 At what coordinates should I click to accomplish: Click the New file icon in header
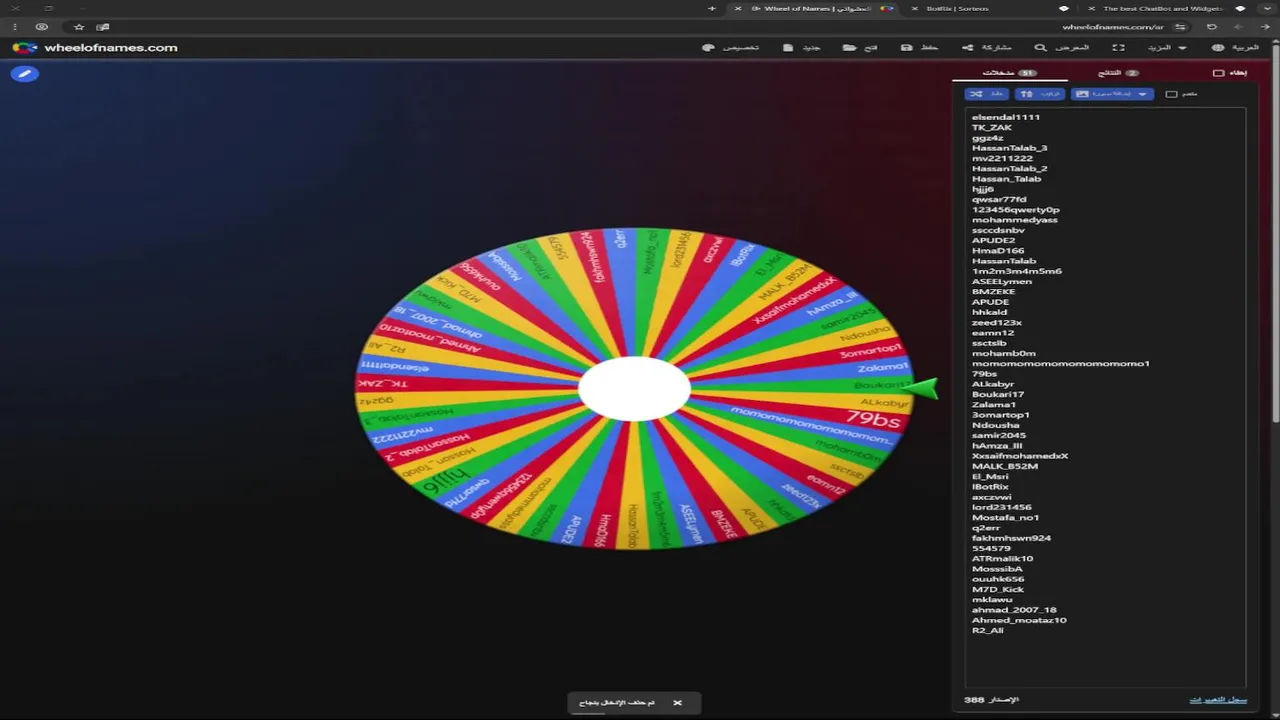click(x=788, y=47)
